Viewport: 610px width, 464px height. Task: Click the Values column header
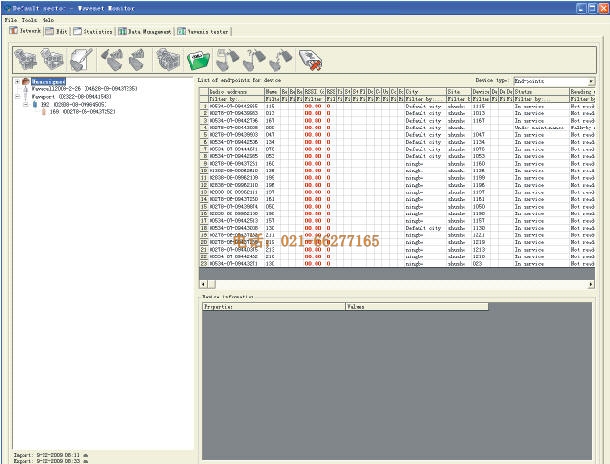pyautogui.click(x=417, y=307)
